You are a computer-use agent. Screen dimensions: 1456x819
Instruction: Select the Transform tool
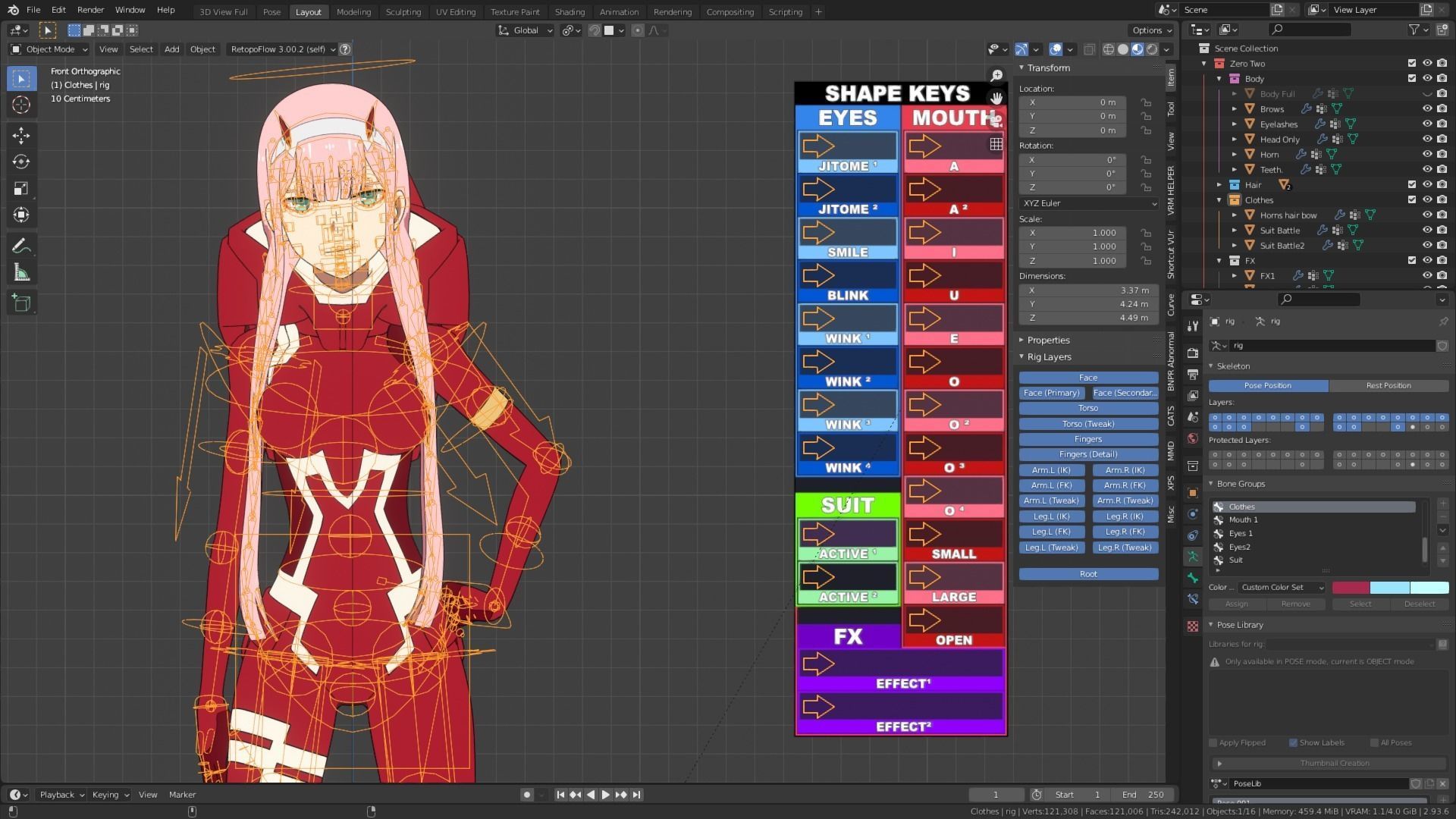click(x=21, y=215)
